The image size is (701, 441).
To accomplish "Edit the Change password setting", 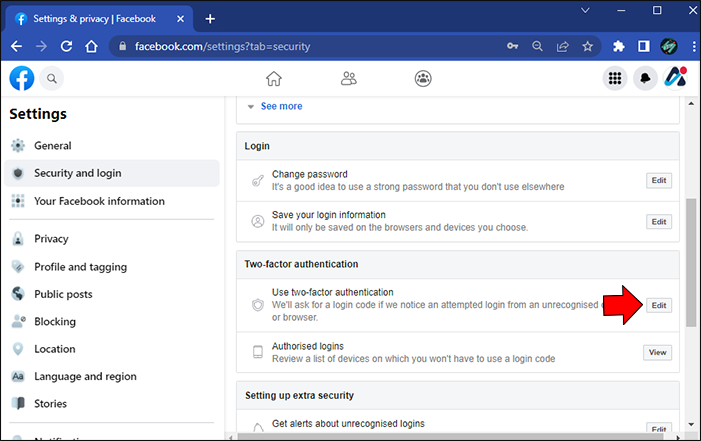I will pos(658,181).
